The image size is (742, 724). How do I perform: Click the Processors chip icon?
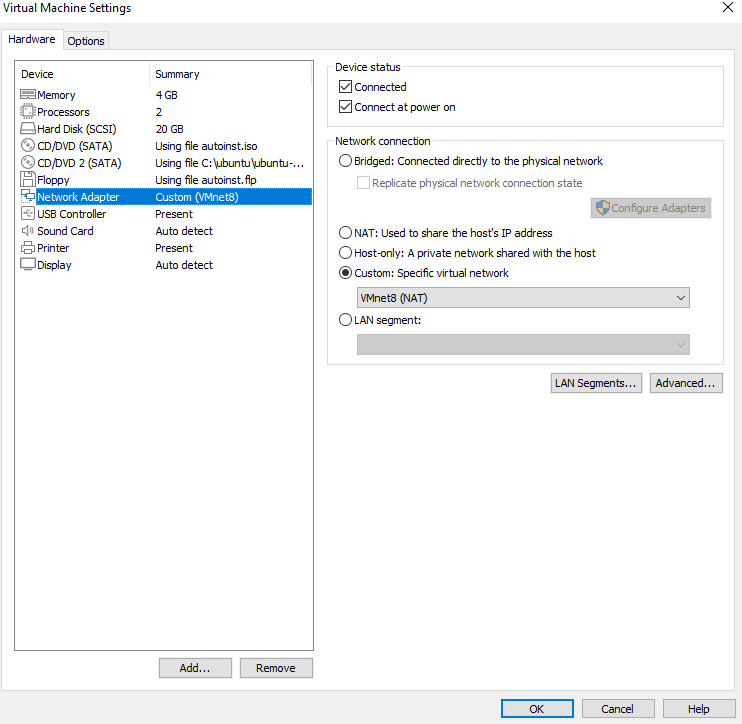point(28,112)
